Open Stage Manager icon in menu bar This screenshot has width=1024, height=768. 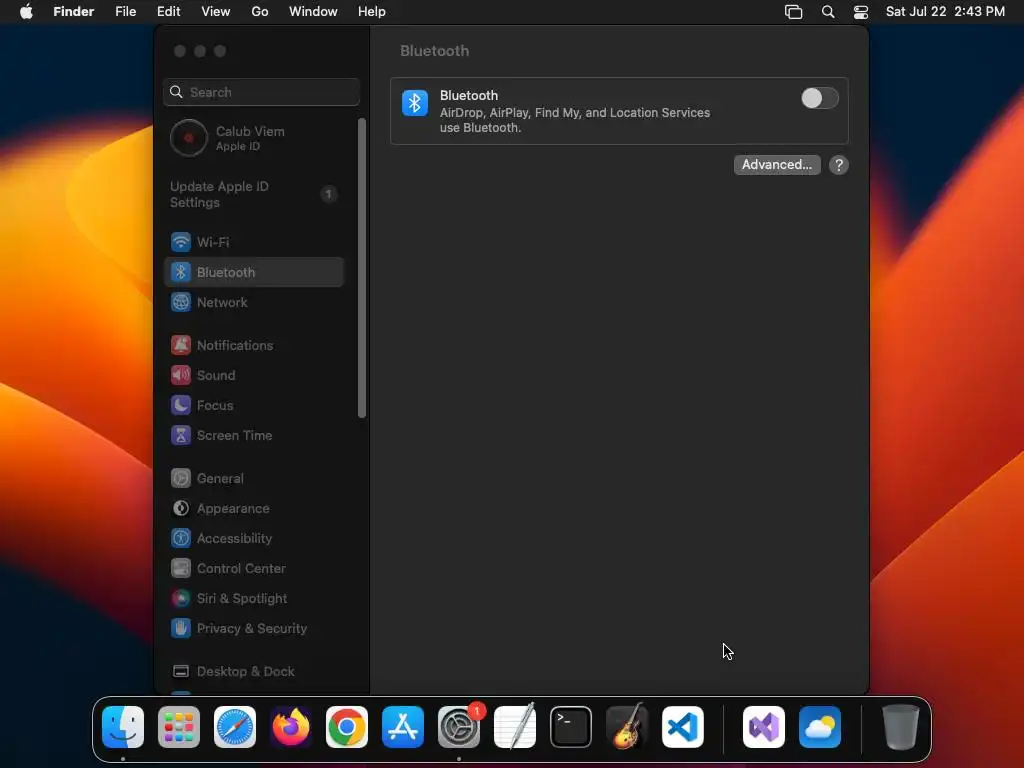pos(793,12)
